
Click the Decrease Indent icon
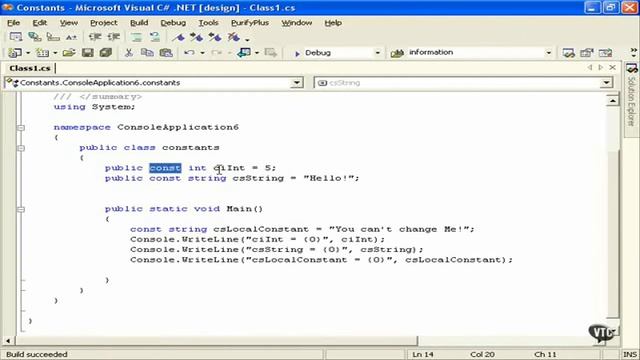click(95, 37)
